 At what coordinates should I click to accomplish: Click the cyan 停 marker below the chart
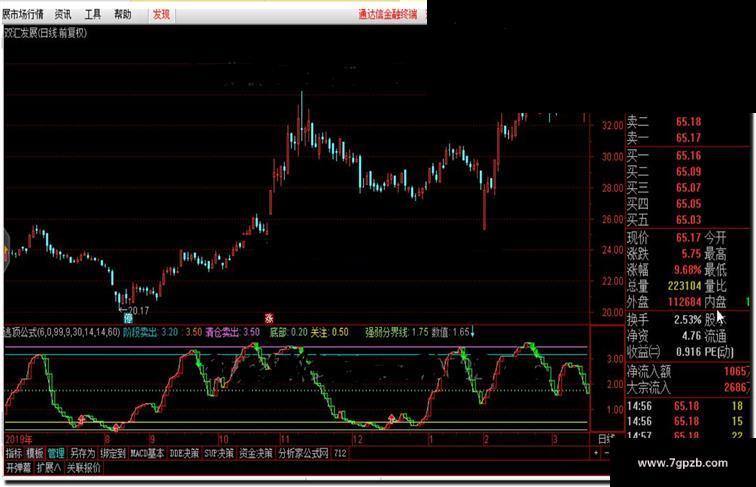[128, 318]
